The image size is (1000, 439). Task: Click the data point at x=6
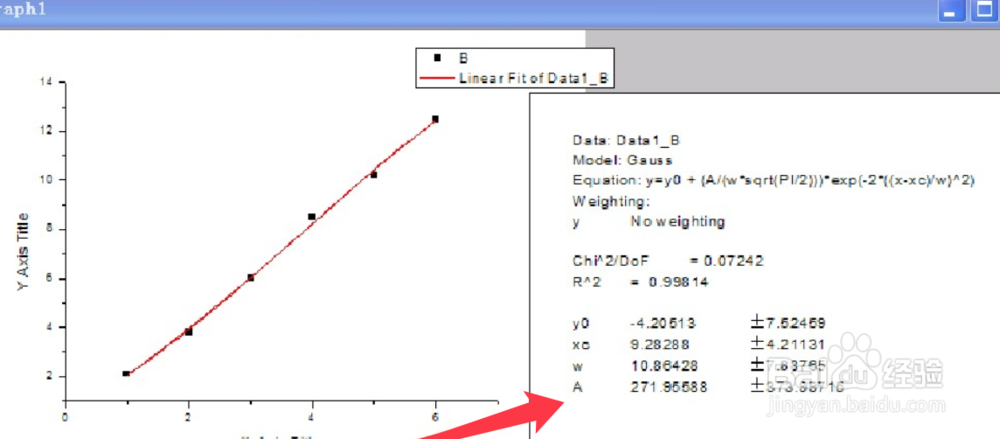[435, 119]
